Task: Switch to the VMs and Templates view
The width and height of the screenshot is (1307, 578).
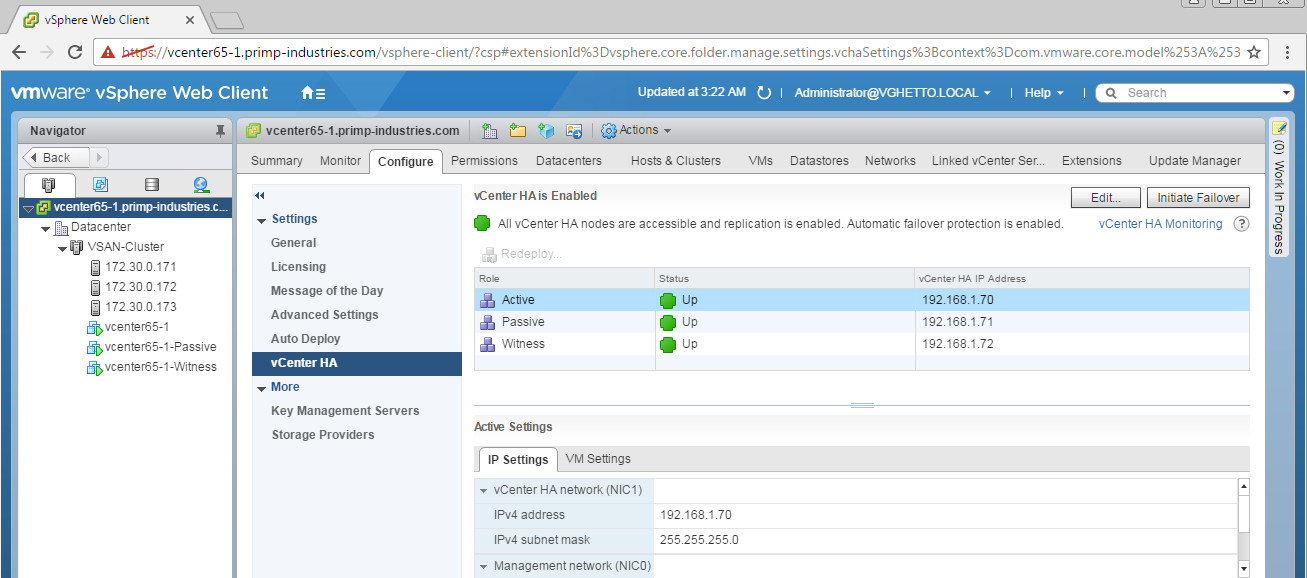Action: tap(100, 184)
